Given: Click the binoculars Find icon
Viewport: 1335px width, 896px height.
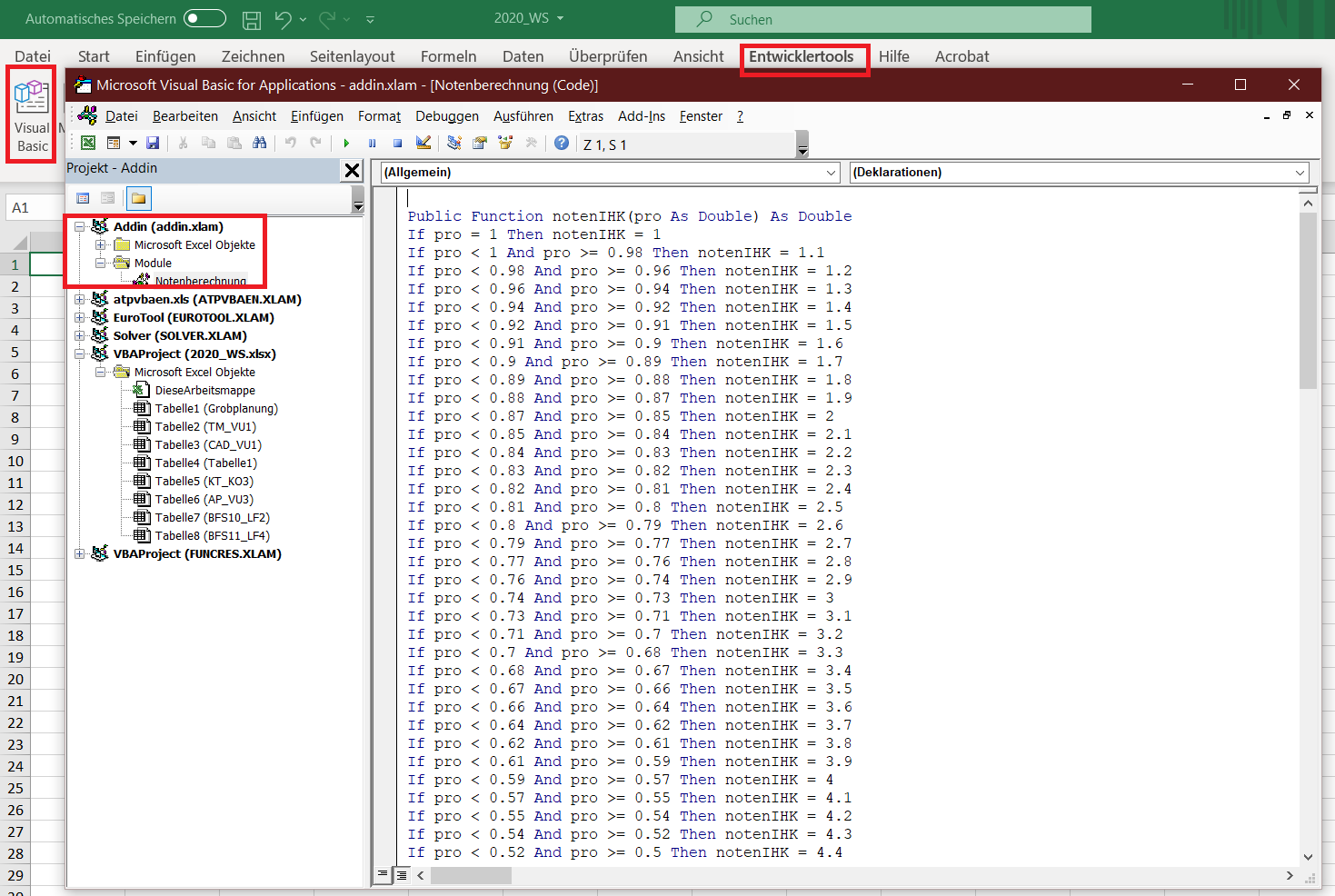Looking at the screenshot, I should (x=260, y=143).
